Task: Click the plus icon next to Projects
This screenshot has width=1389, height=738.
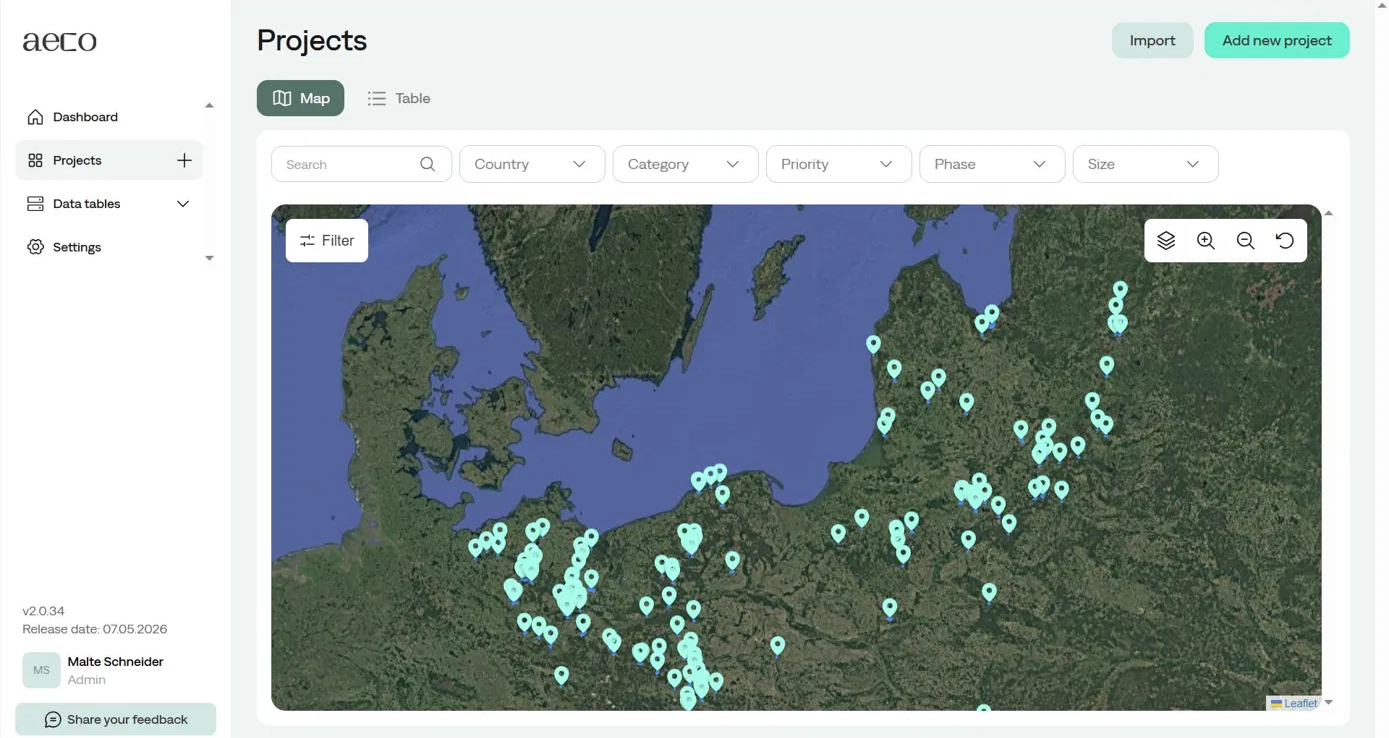Action: pyautogui.click(x=184, y=160)
